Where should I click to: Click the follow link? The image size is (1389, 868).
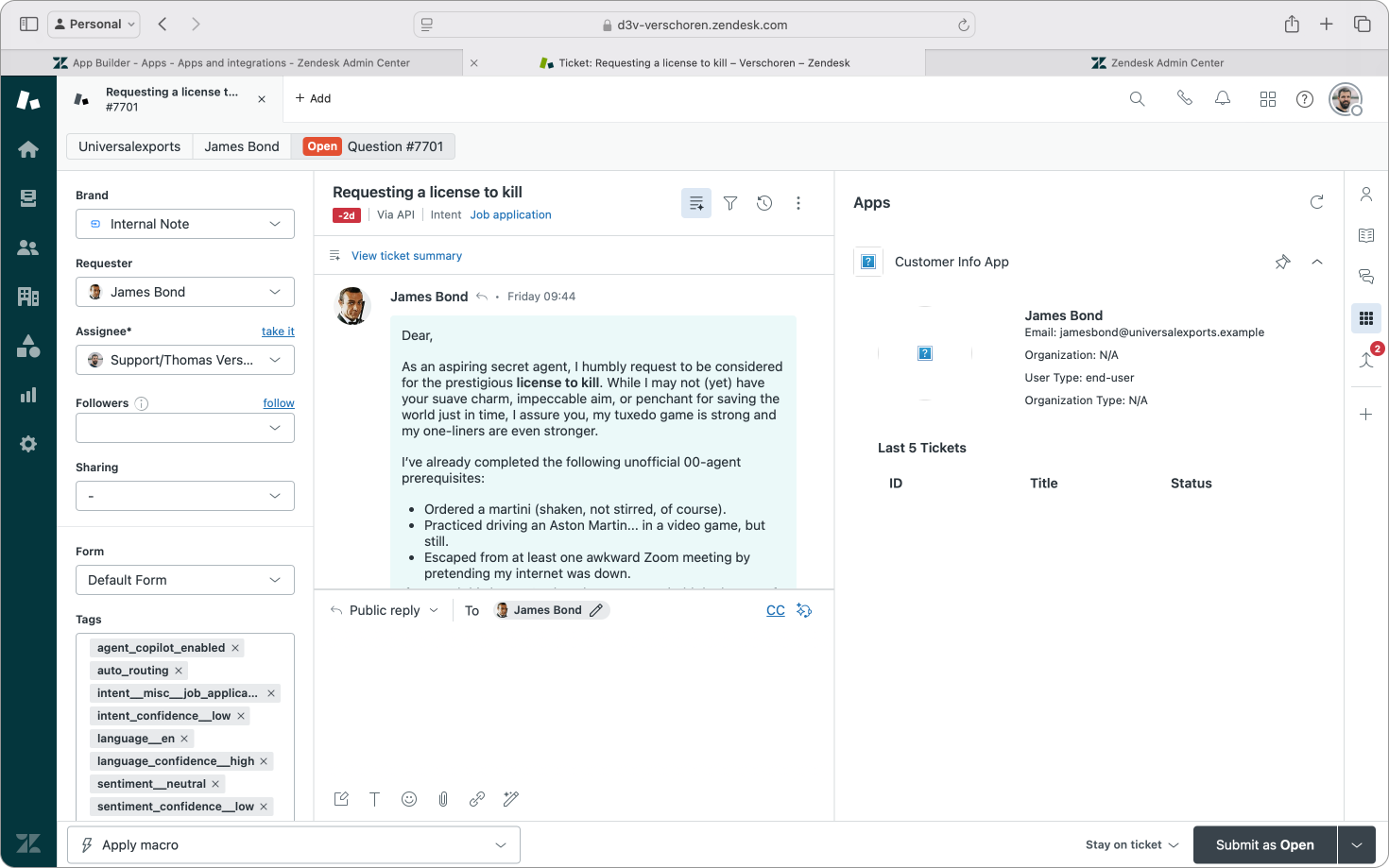pos(279,403)
